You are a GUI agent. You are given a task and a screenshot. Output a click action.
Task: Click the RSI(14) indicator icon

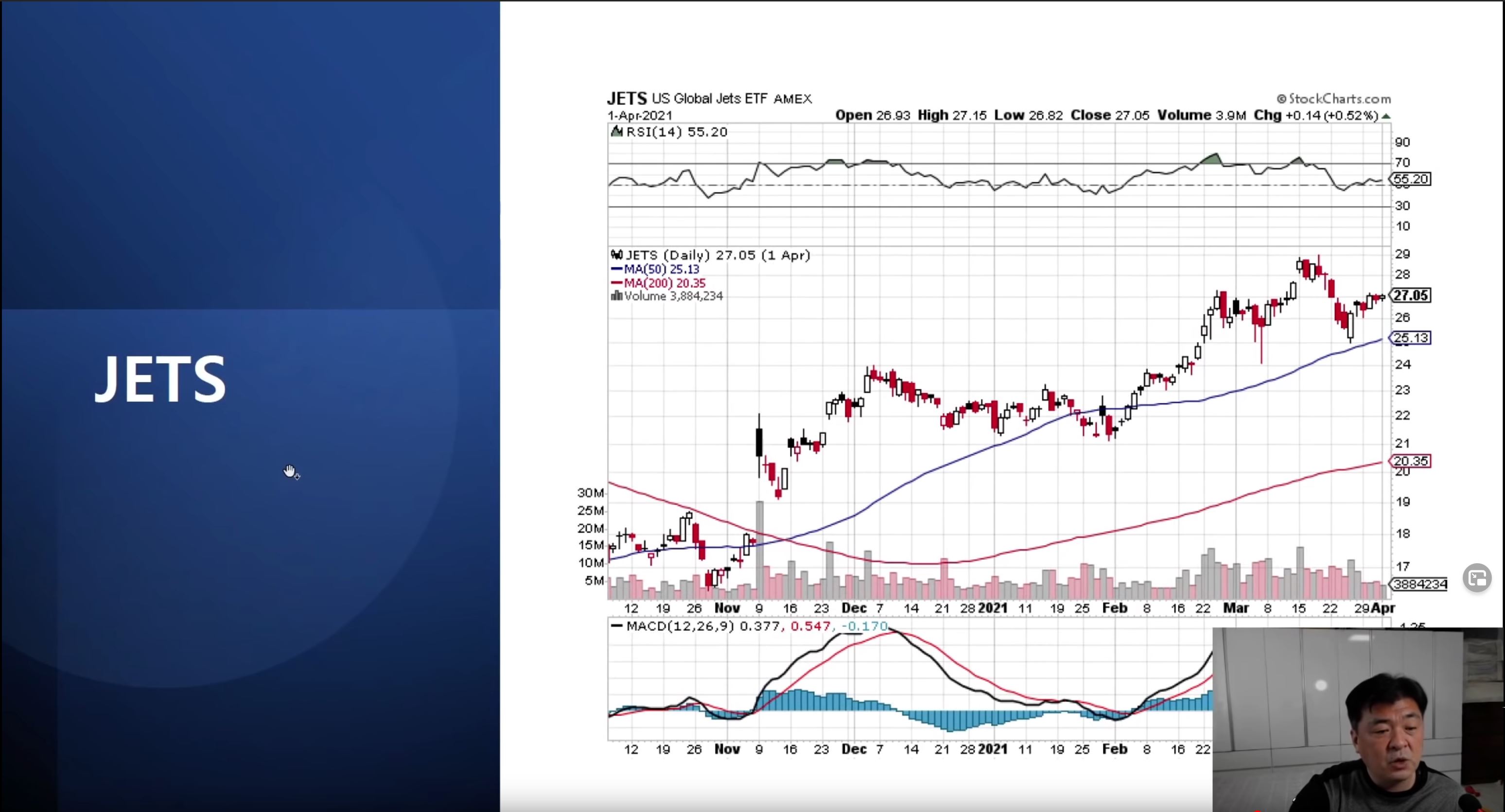[x=616, y=131]
